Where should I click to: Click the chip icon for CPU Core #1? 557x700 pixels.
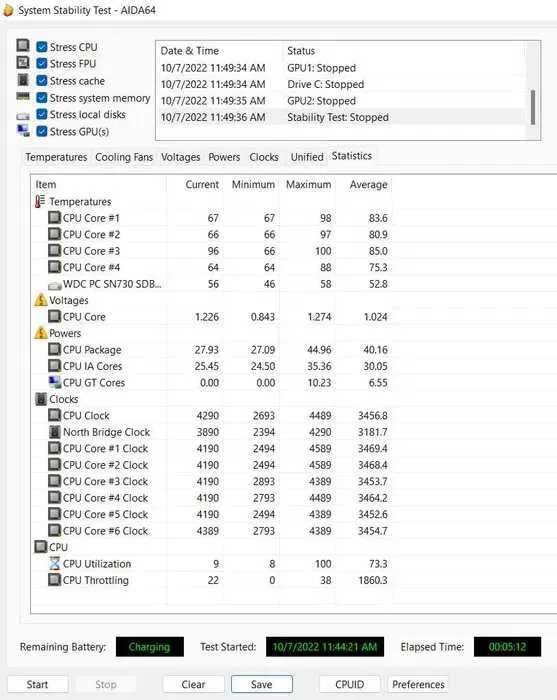click(54, 218)
